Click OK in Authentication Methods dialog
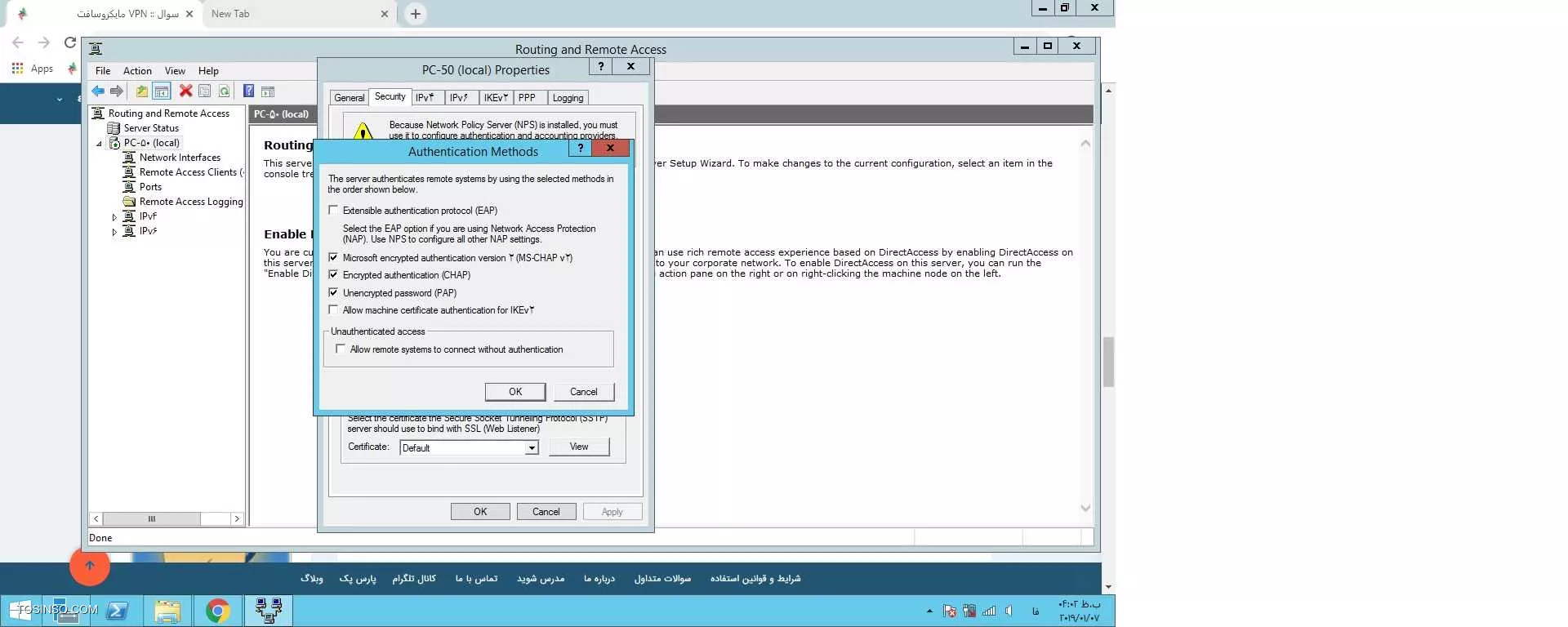 515,392
